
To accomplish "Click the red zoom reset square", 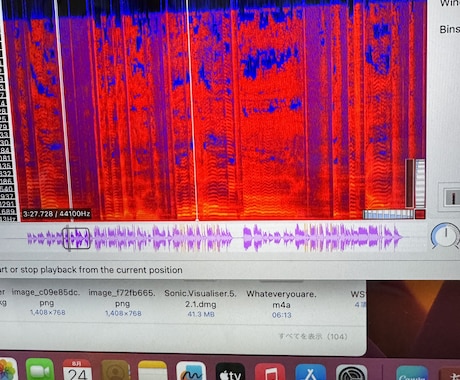I will (x=420, y=214).
